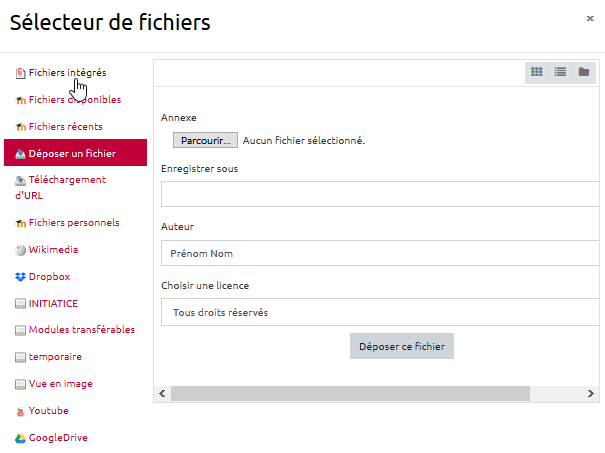
Task: Open the Dropbox repository
Action: point(49,276)
